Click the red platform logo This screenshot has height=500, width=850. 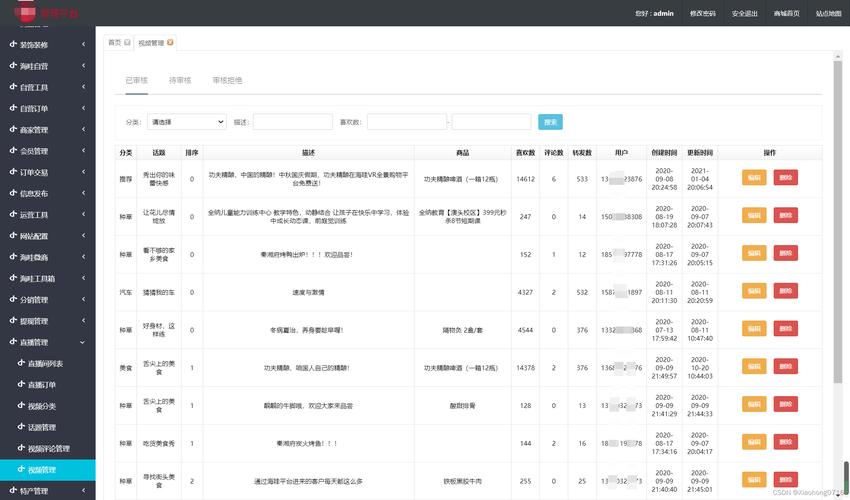click(x=25, y=11)
